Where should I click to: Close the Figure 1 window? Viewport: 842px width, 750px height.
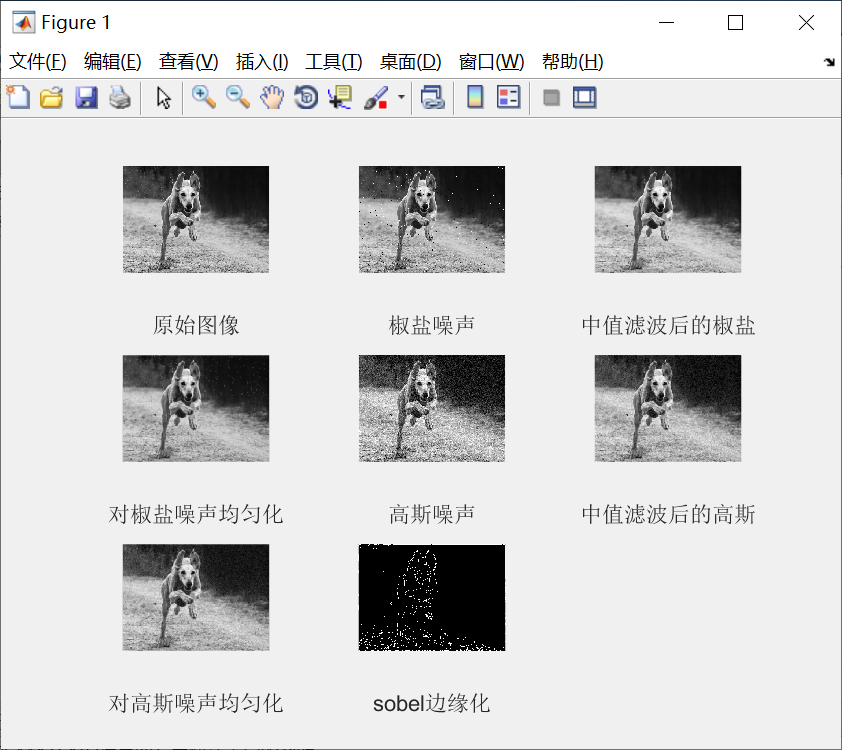click(806, 23)
